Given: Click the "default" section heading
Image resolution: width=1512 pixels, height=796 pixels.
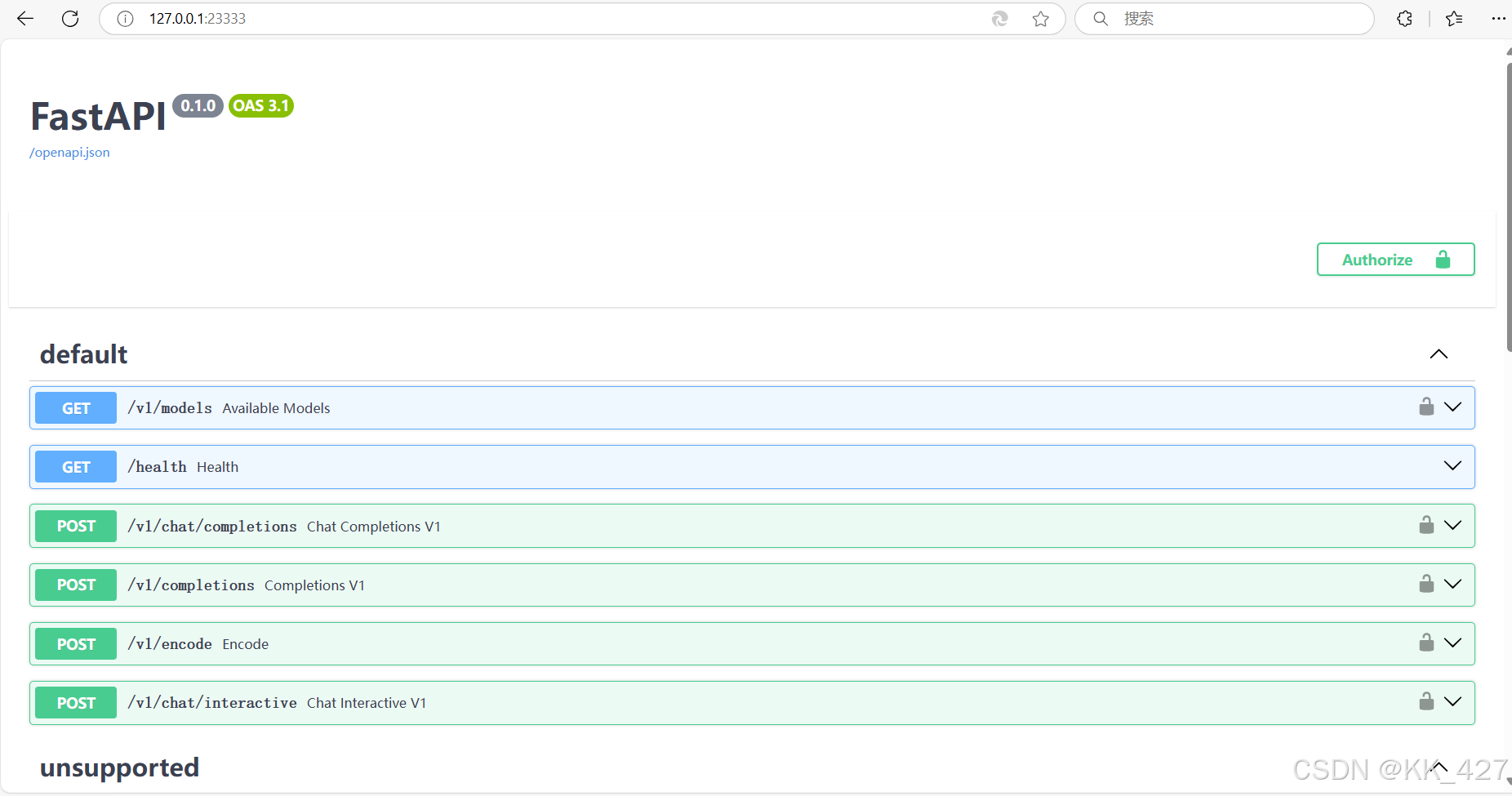Looking at the screenshot, I should pyautogui.click(x=83, y=354).
